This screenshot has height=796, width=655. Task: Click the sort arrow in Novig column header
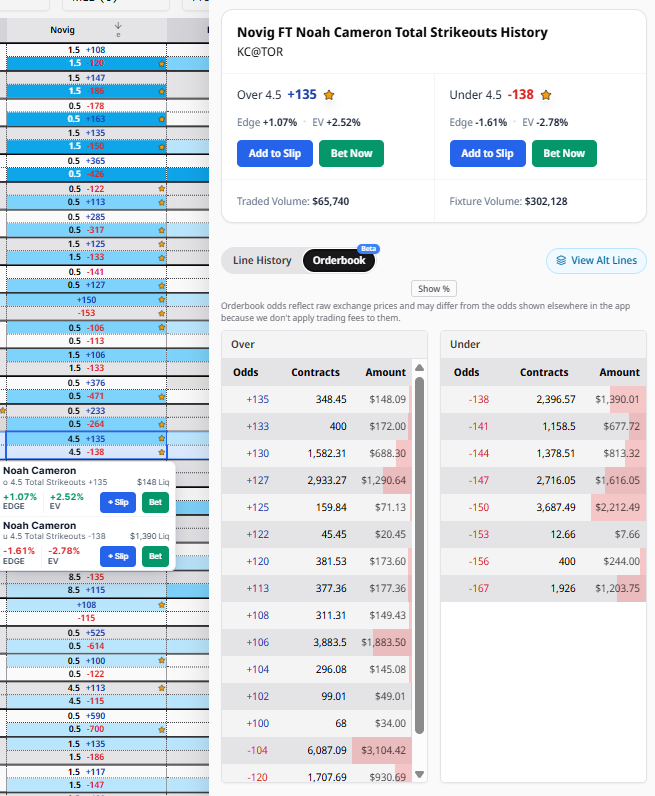point(118,26)
